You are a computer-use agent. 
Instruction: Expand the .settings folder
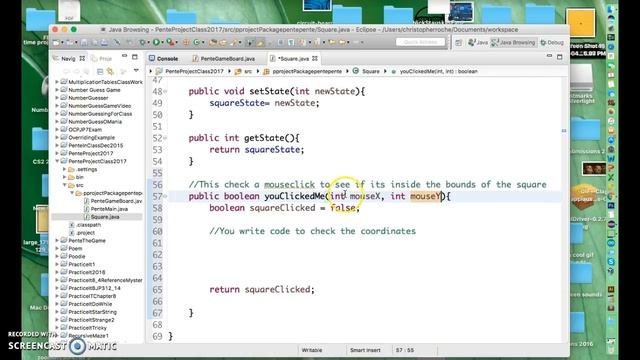[x=64, y=169]
